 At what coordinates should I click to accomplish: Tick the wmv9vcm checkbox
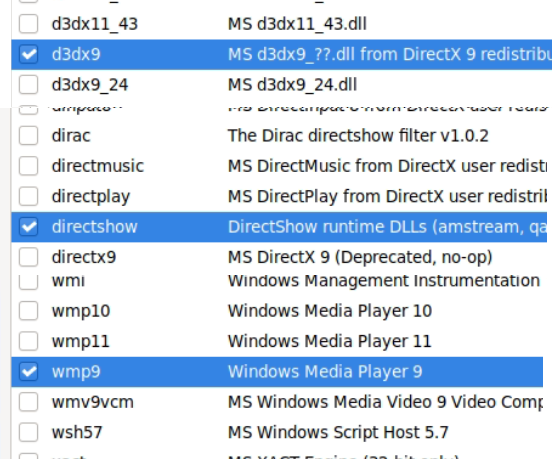click(x=29, y=402)
